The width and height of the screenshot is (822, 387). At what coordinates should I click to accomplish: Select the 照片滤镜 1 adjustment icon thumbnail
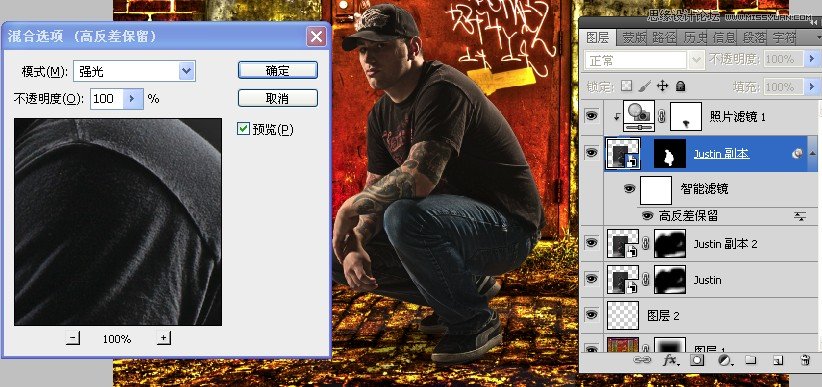point(639,116)
